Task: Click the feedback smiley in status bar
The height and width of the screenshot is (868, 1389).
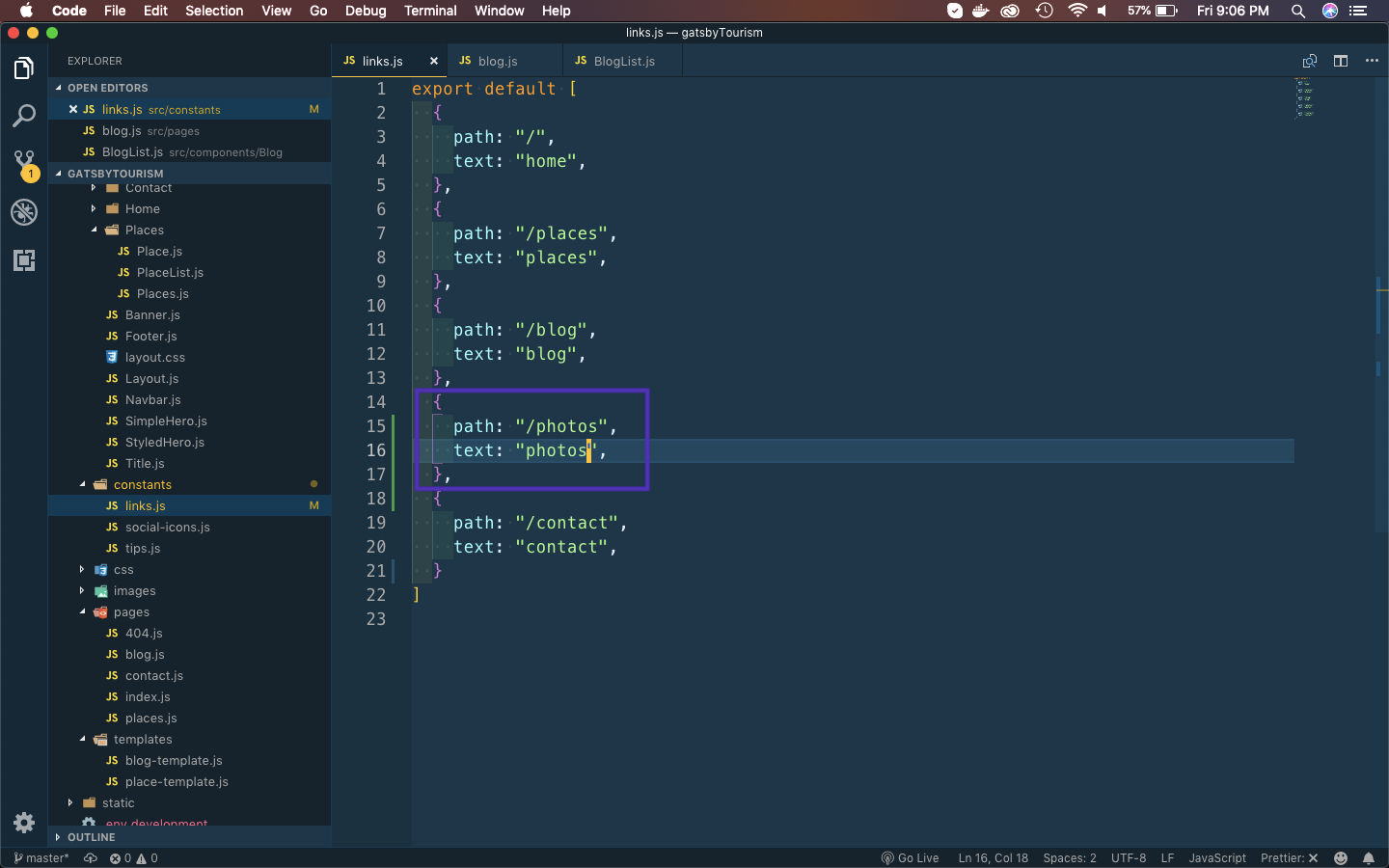Action: (x=1341, y=858)
